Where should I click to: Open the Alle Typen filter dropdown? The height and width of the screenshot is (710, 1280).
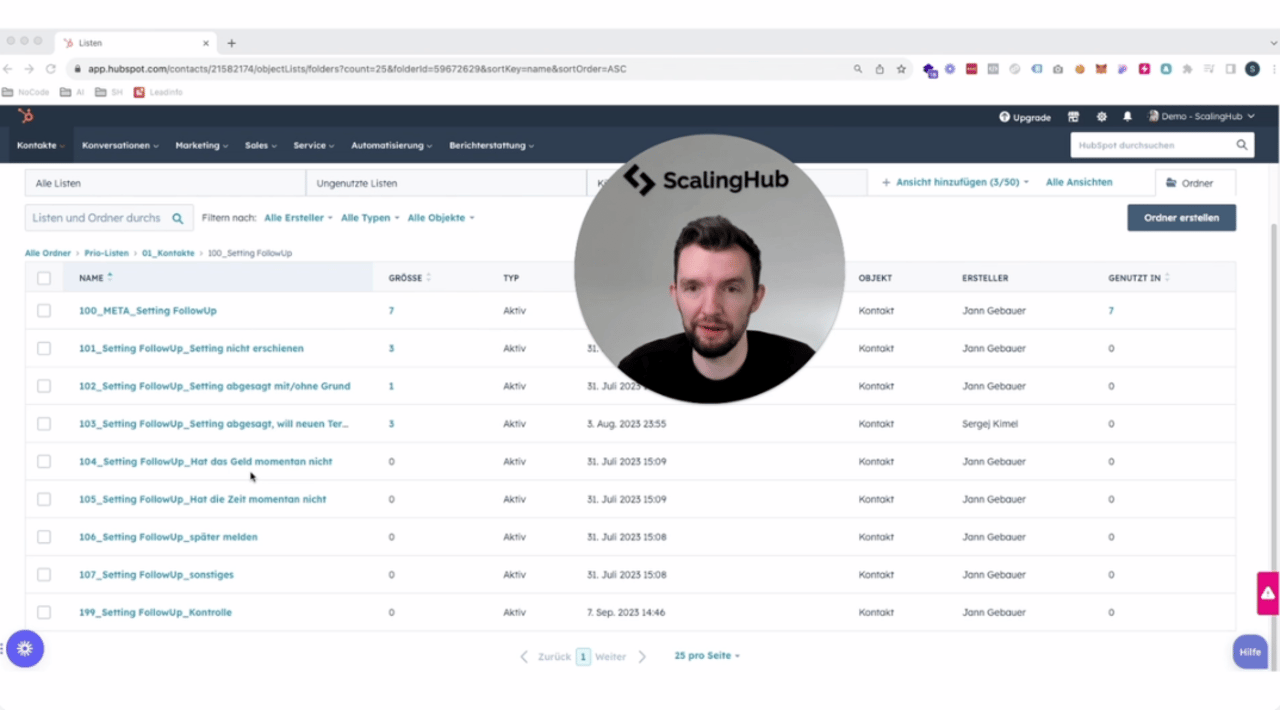click(370, 218)
